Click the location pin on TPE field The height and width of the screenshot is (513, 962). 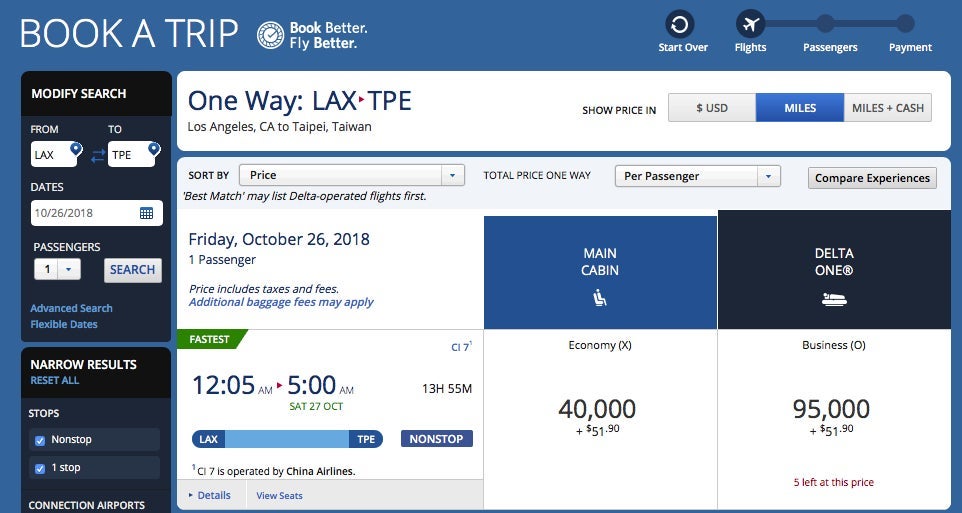[x=153, y=149]
